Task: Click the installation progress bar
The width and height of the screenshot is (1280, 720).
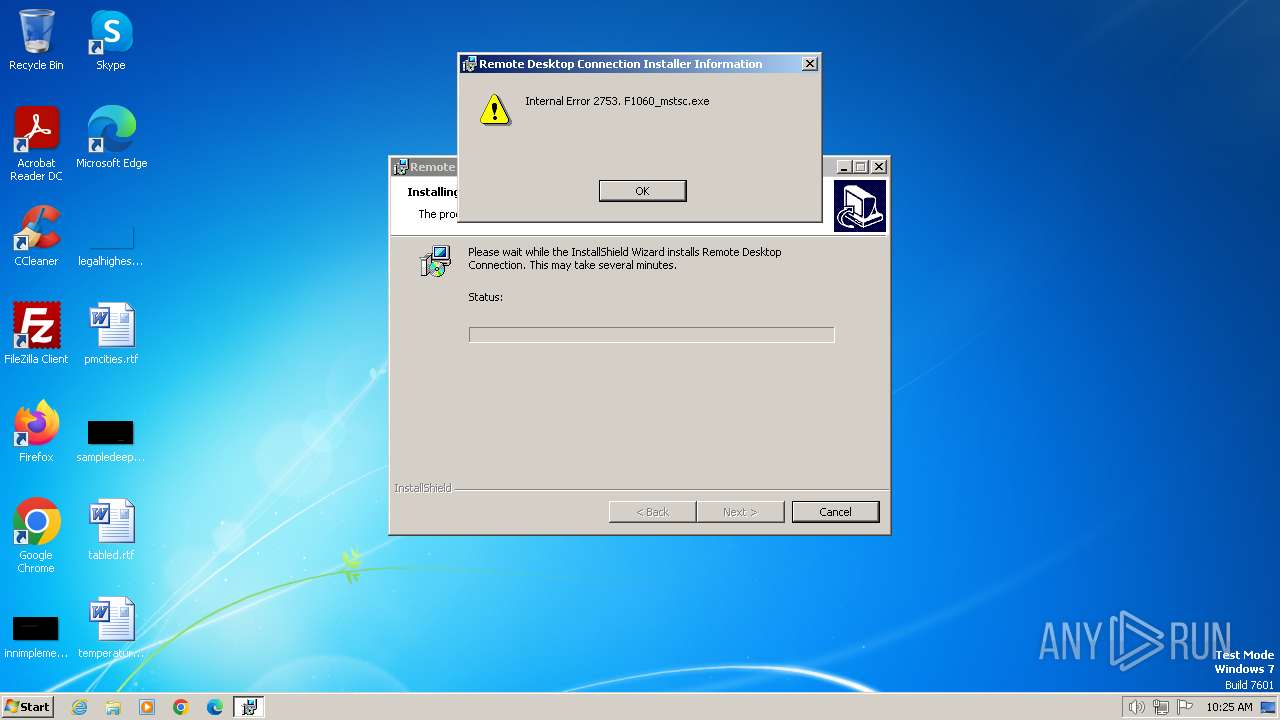Action: [651, 335]
